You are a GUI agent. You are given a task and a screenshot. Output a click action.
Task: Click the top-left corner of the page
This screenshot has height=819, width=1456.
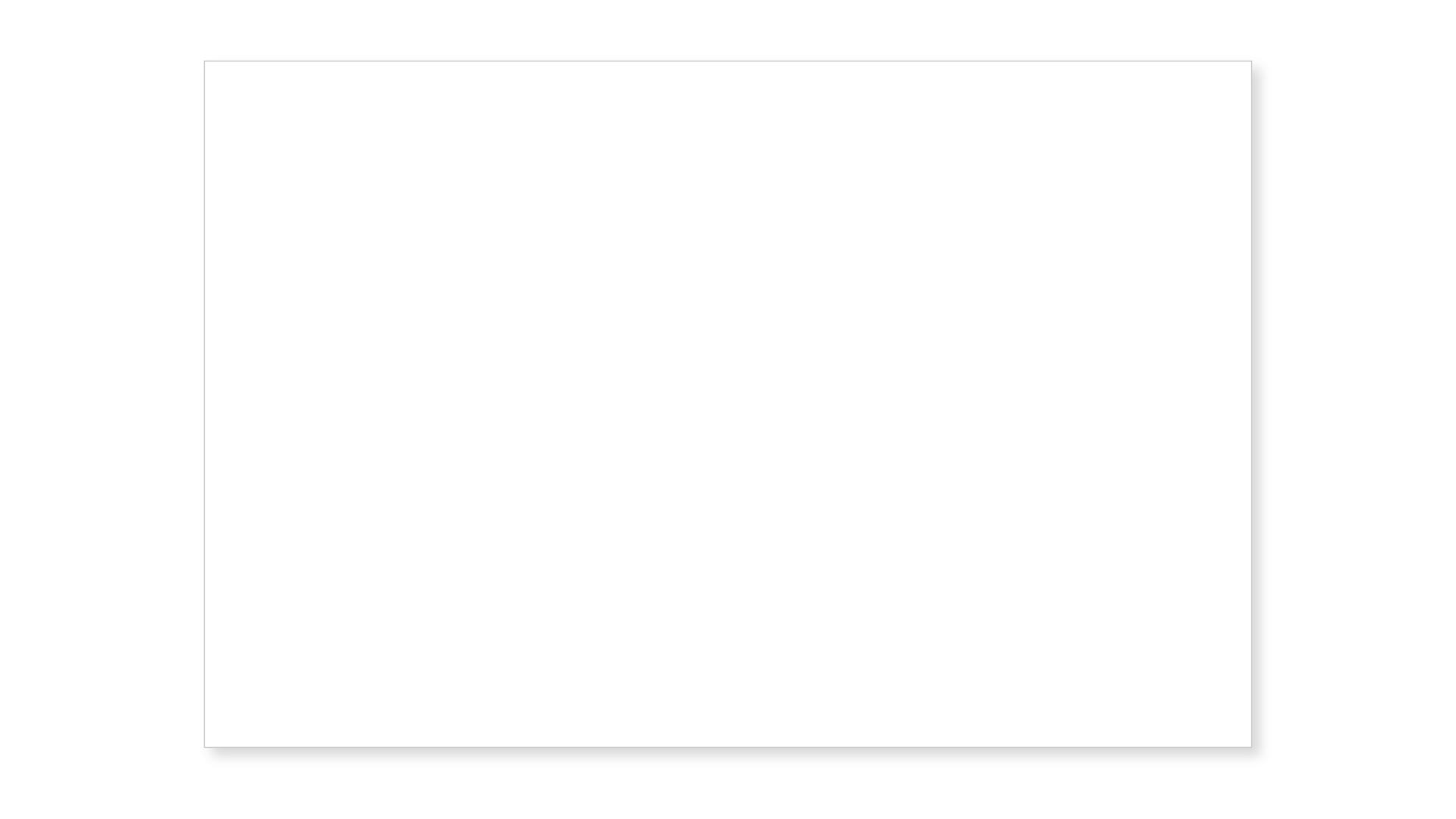[205, 61]
